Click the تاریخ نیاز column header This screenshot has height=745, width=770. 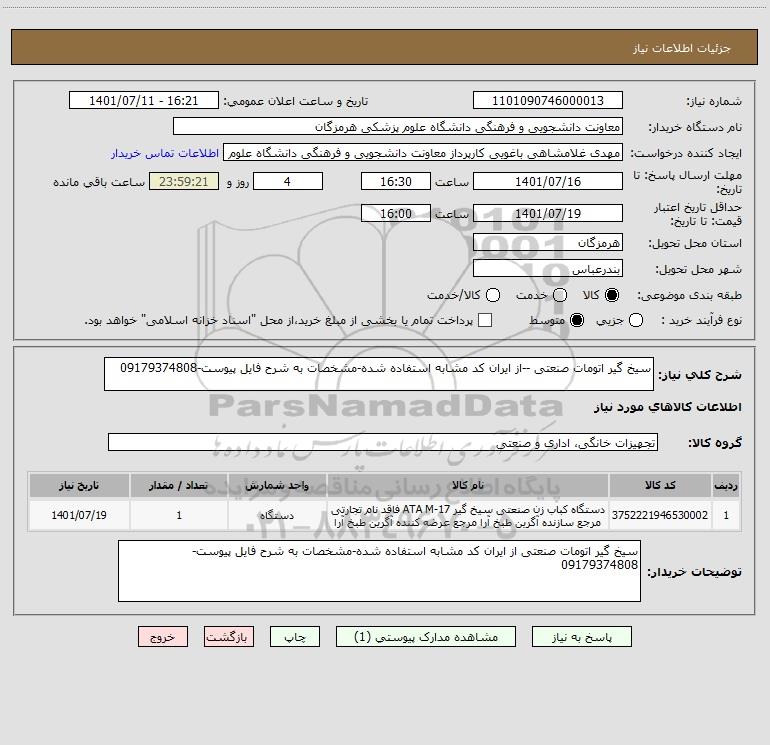[79, 486]
